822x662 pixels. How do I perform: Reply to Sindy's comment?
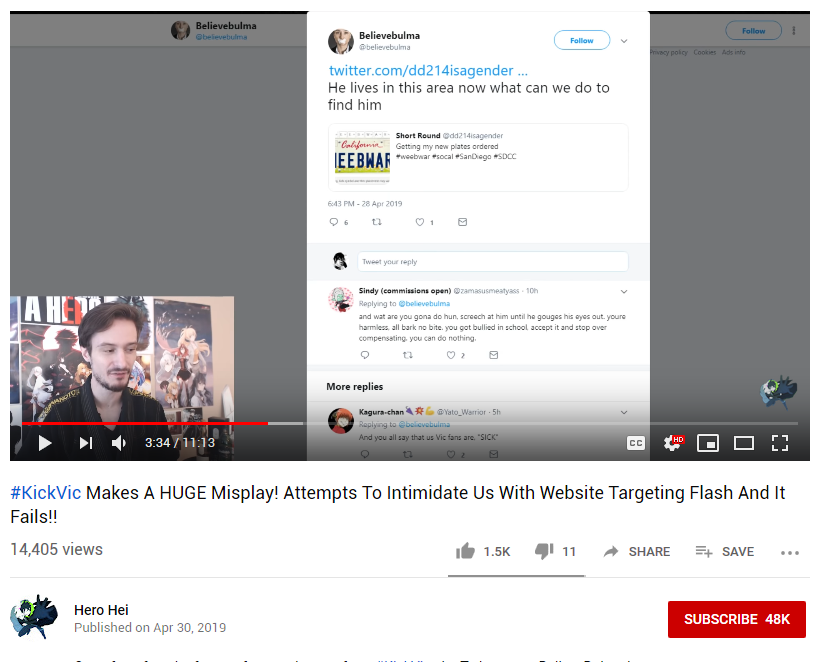click(365, 355)
